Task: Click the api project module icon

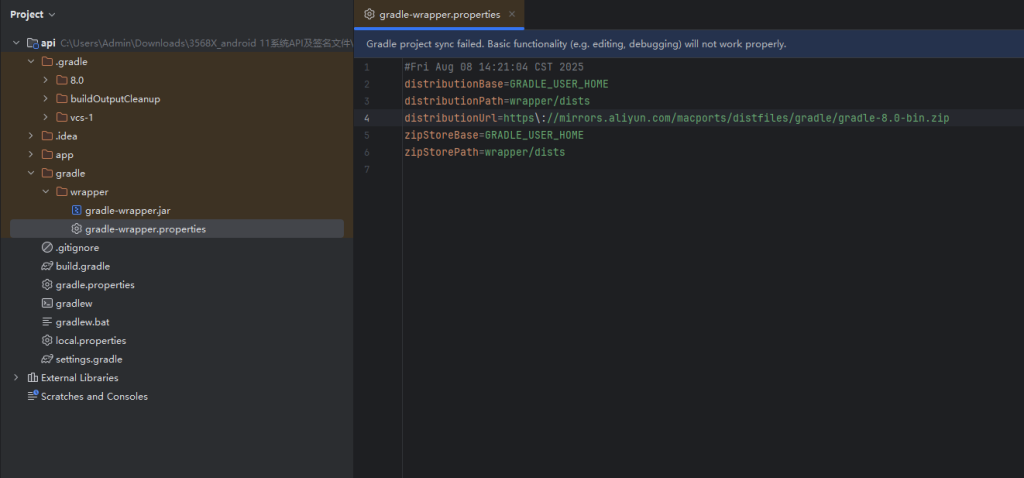Action: 32,43
